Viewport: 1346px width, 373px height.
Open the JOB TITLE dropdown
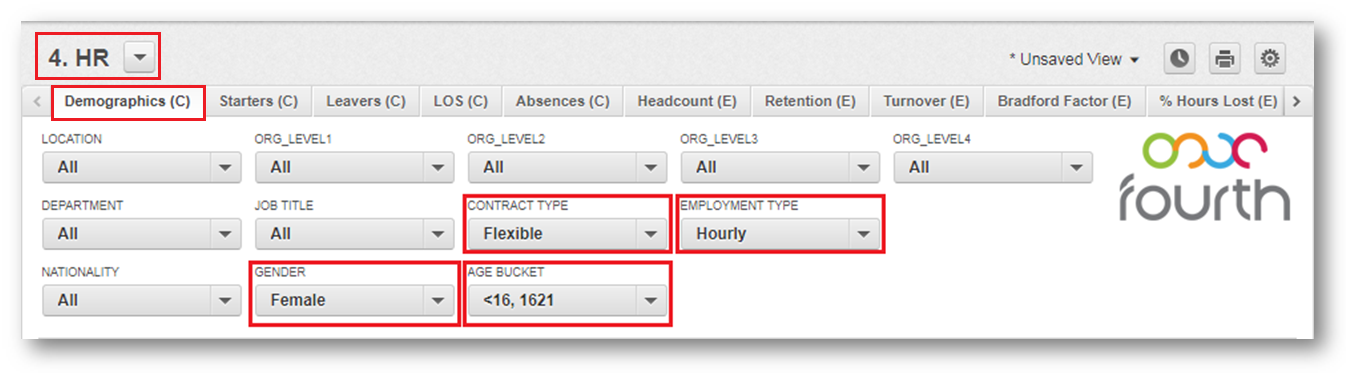(x=354, y=233)
